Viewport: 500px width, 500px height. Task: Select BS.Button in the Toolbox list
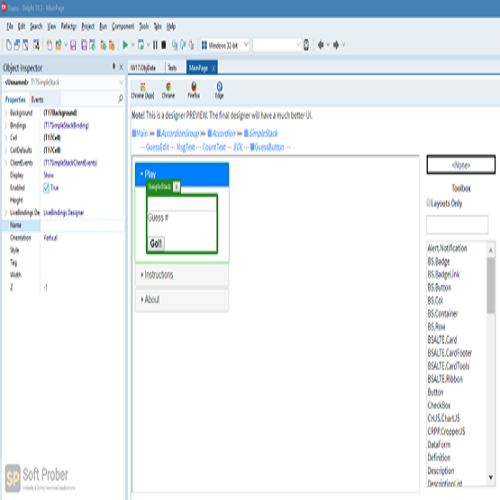[x=439, y=287]
